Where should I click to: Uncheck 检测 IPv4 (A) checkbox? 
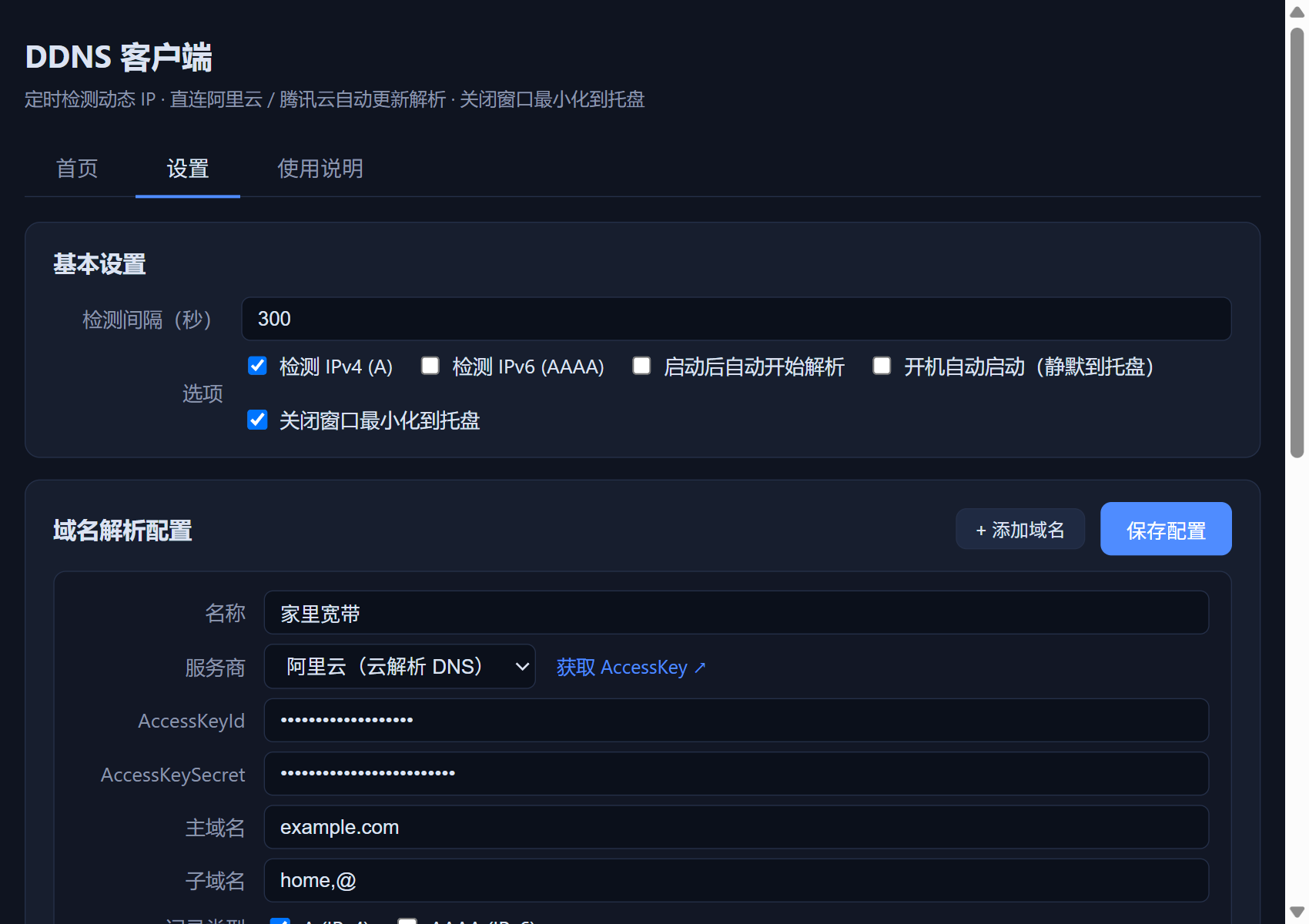click(x=257, y=366)
